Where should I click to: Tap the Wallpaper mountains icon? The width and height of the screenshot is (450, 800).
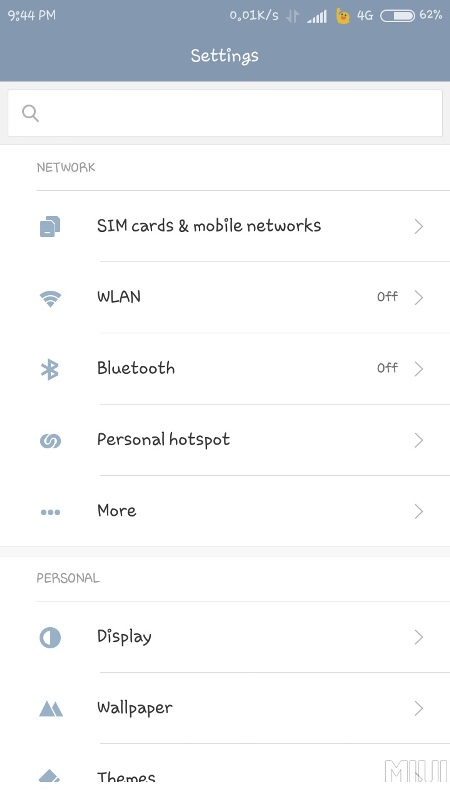click(51, 708)
